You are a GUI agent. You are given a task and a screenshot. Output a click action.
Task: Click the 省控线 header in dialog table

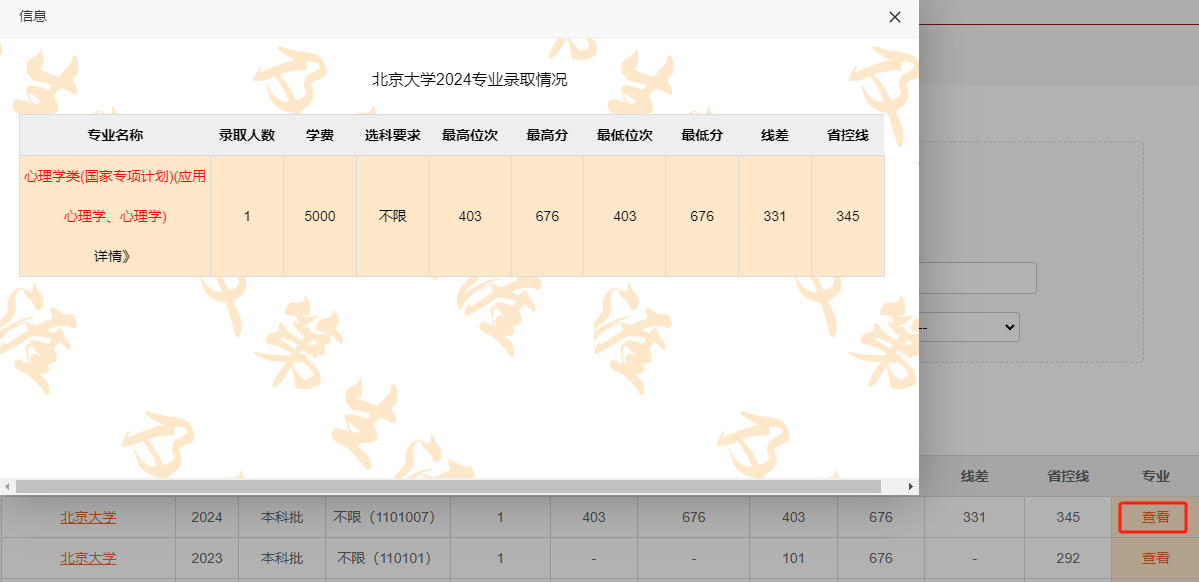pos(847,135)
